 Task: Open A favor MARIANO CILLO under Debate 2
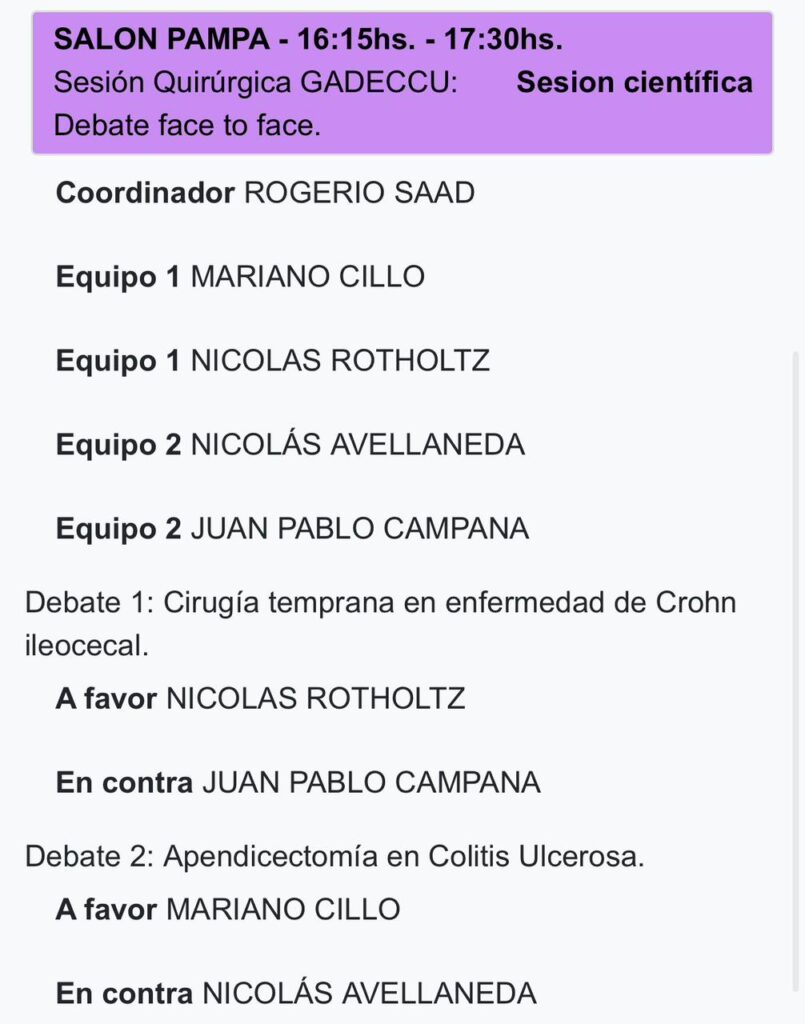(x=228, y=909)
